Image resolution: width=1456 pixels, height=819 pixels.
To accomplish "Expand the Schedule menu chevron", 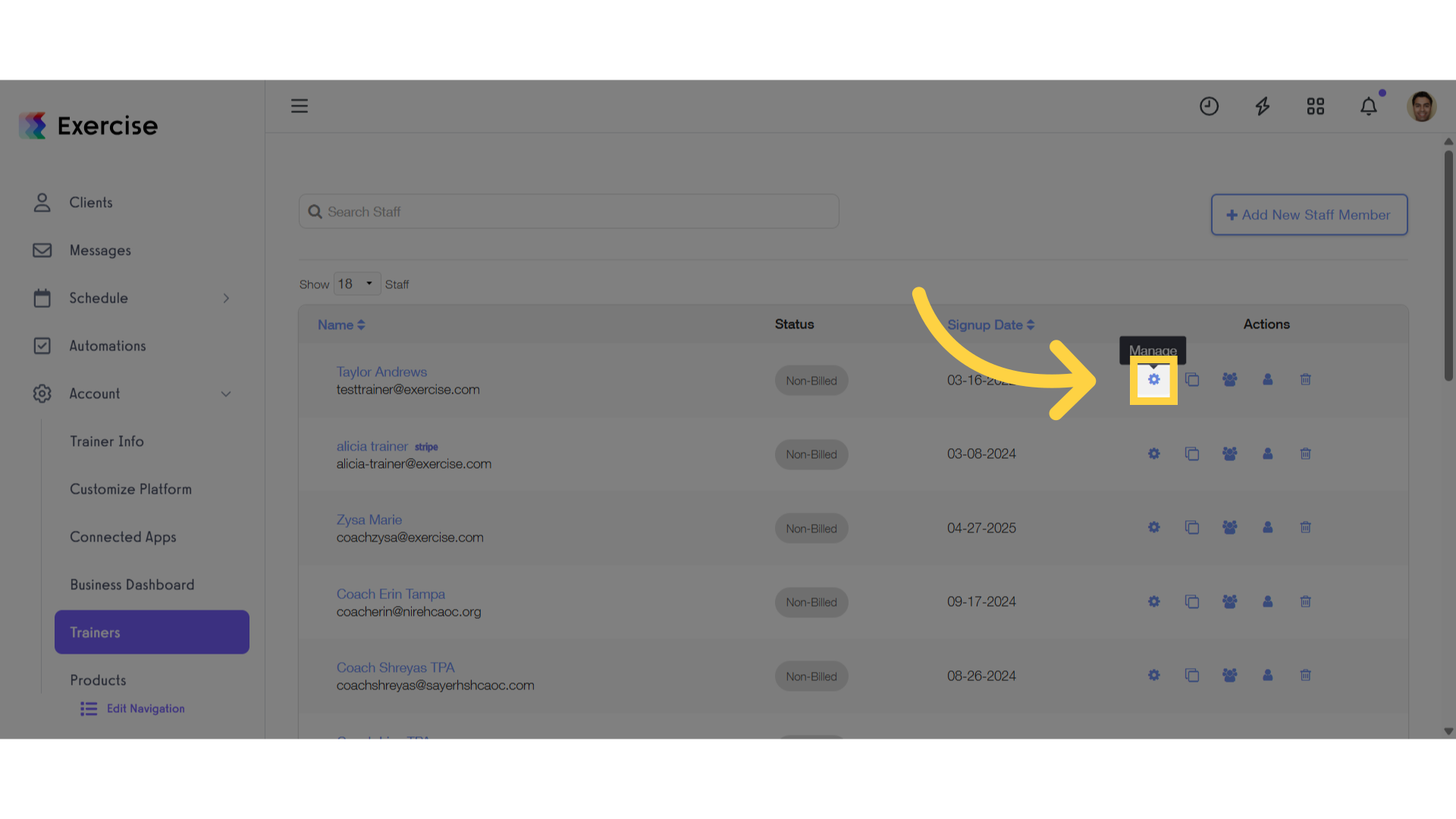I will 226,298.
